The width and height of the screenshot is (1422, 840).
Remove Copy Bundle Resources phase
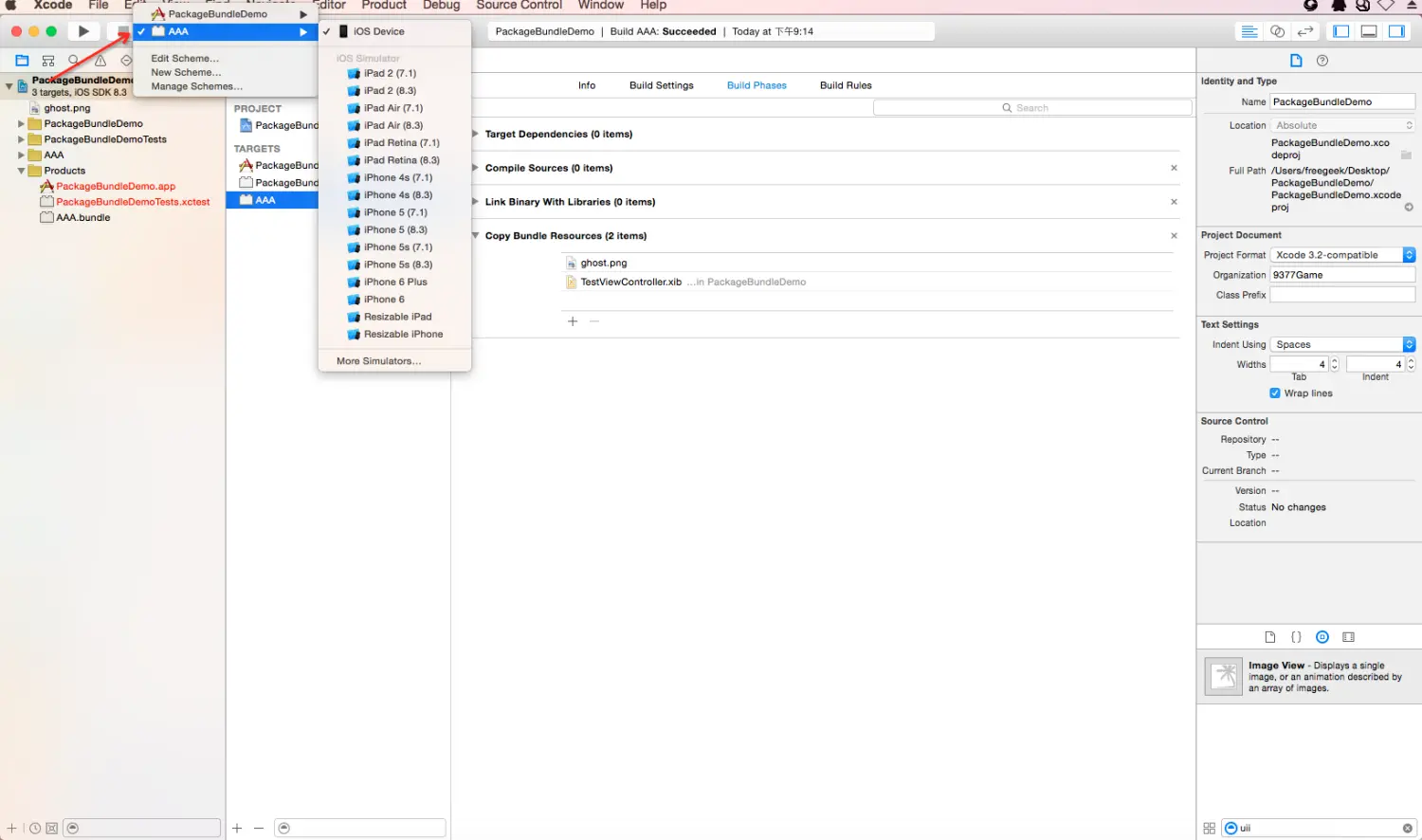[x=1174, y=235]
